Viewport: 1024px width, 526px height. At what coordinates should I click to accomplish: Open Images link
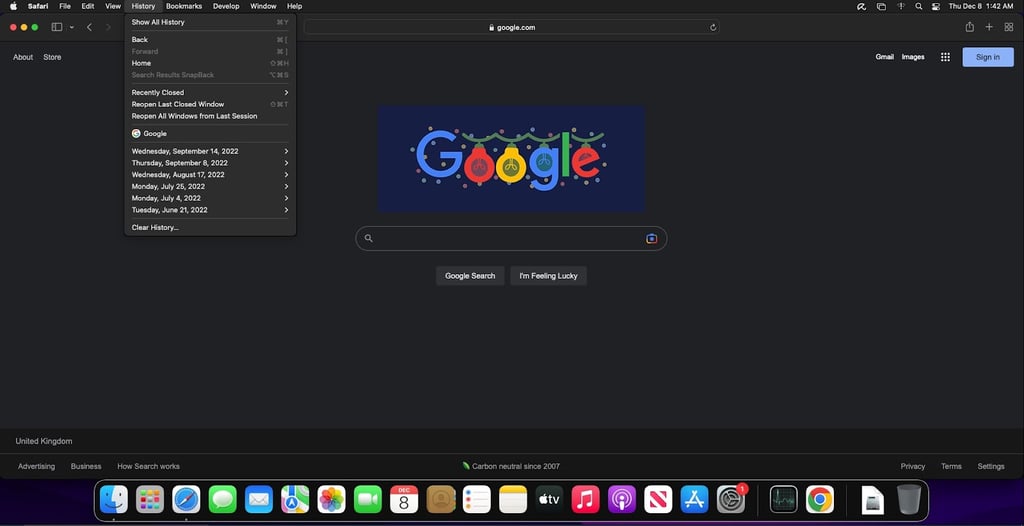click(x=913, y=57)
